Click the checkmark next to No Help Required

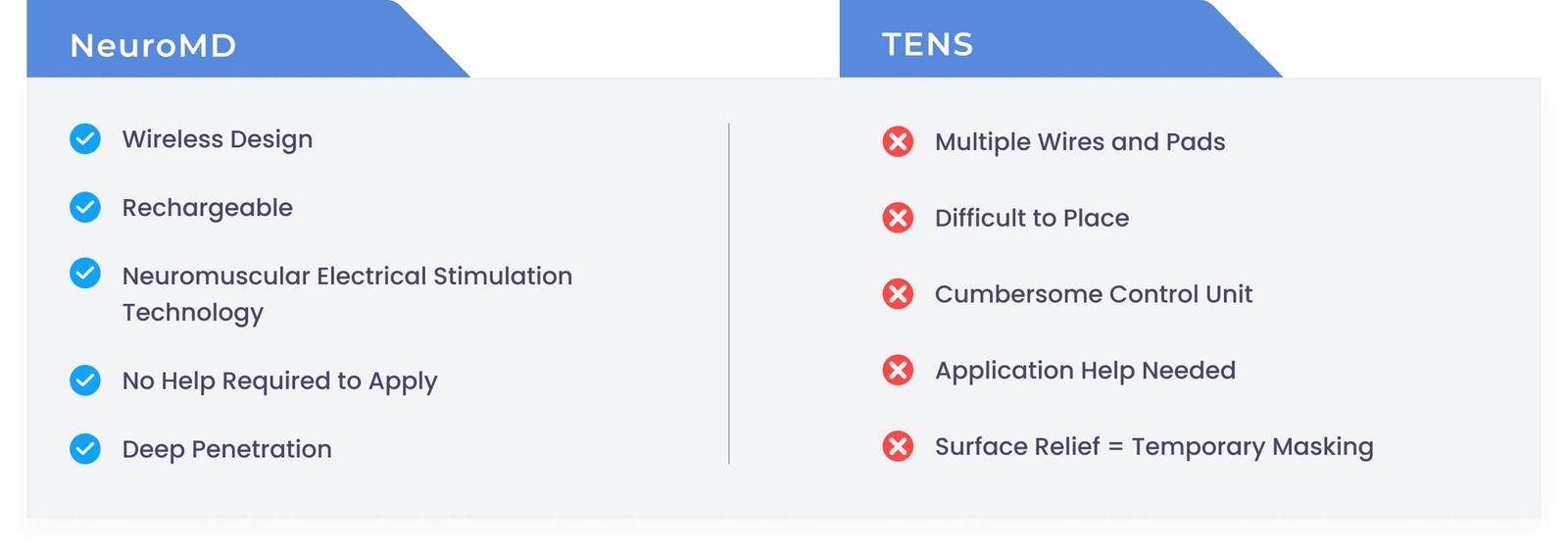pos(85,380)
